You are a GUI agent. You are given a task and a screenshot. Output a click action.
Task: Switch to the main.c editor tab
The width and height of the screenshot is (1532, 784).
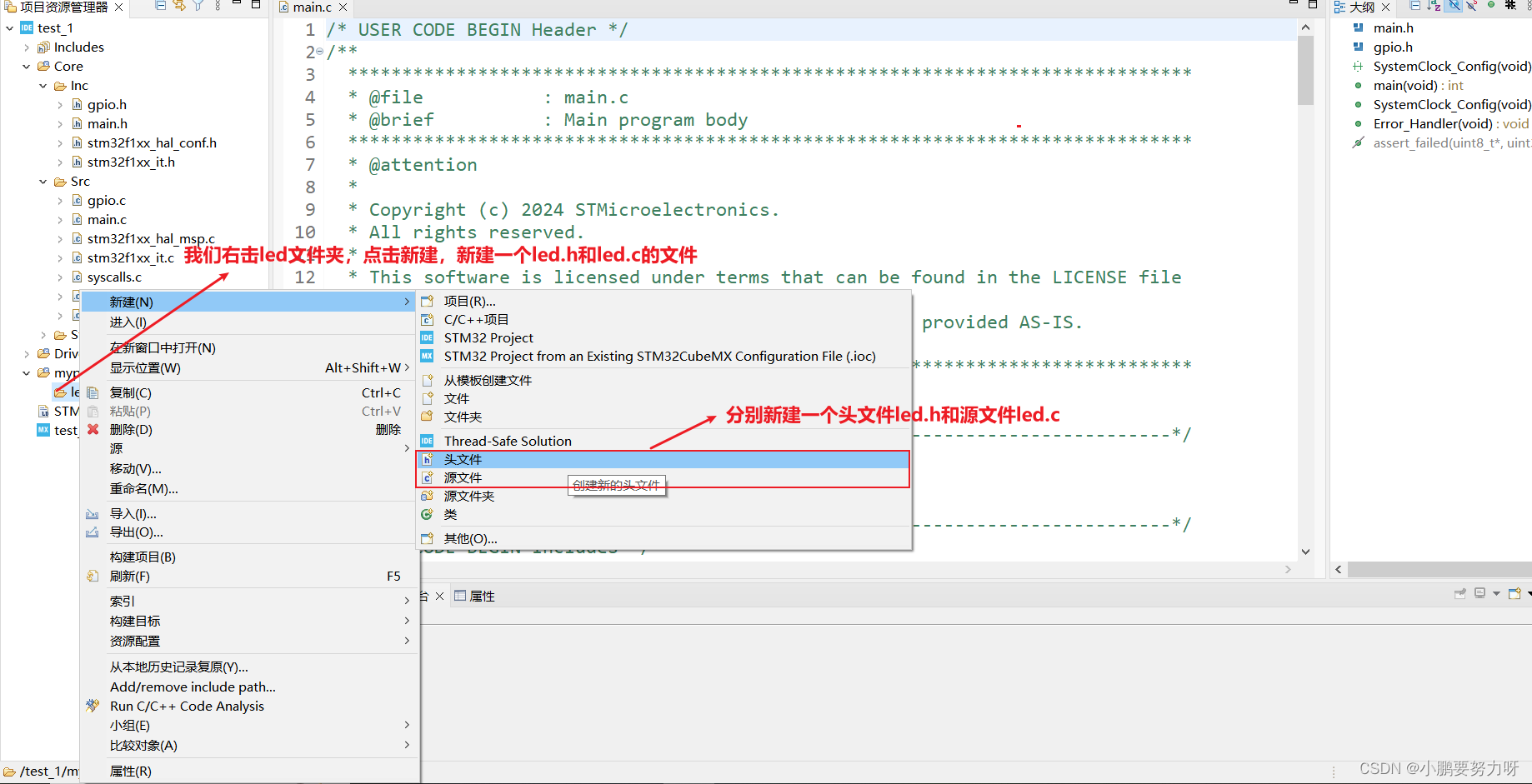pos(313,7)
